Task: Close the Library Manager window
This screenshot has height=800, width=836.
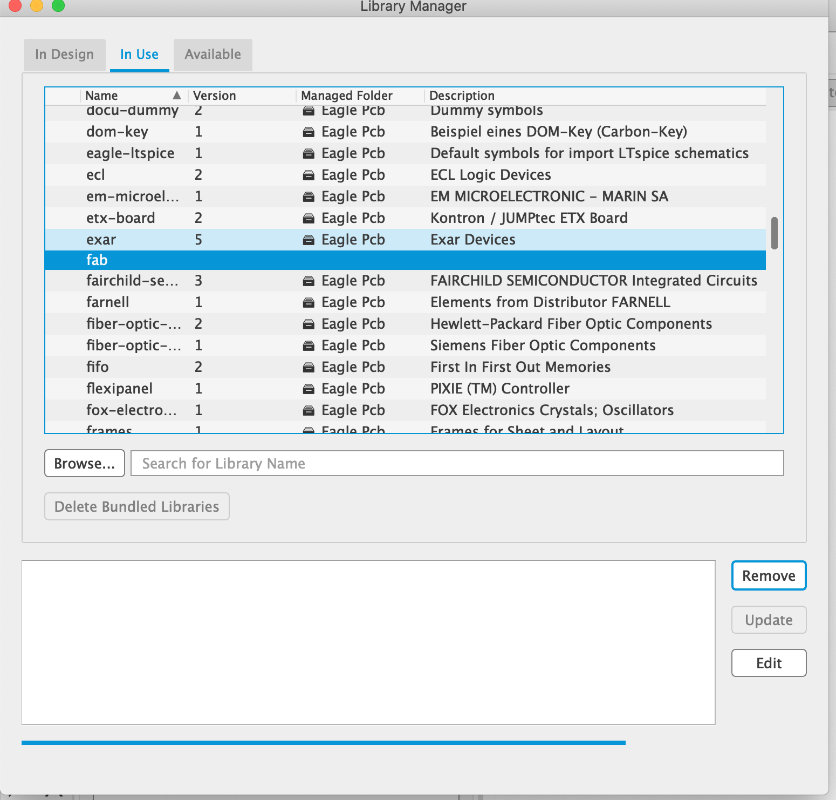Action: point(15,6)
